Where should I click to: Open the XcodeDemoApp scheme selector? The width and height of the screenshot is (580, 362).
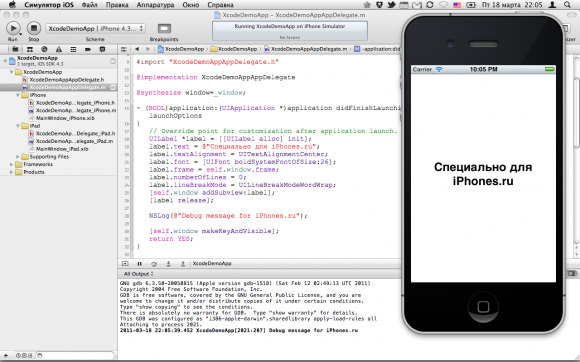(95, 28)
